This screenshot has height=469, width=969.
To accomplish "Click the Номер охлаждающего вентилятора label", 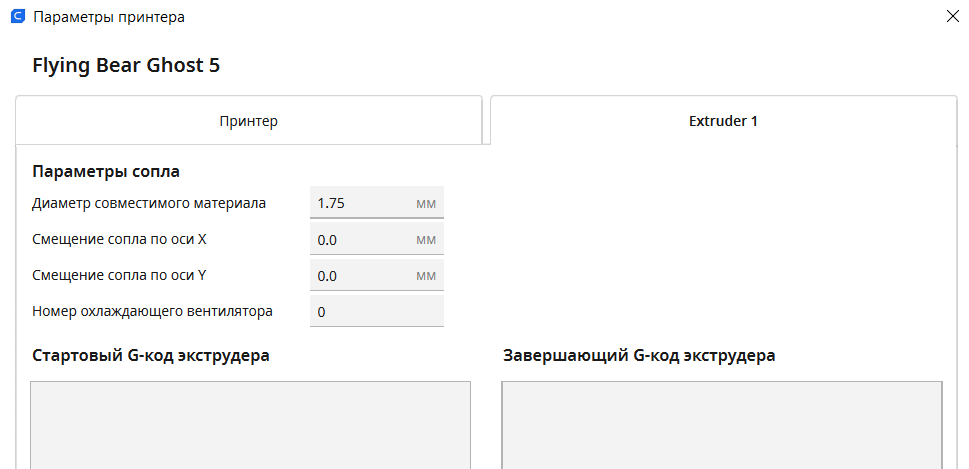I will pos(152,311).
